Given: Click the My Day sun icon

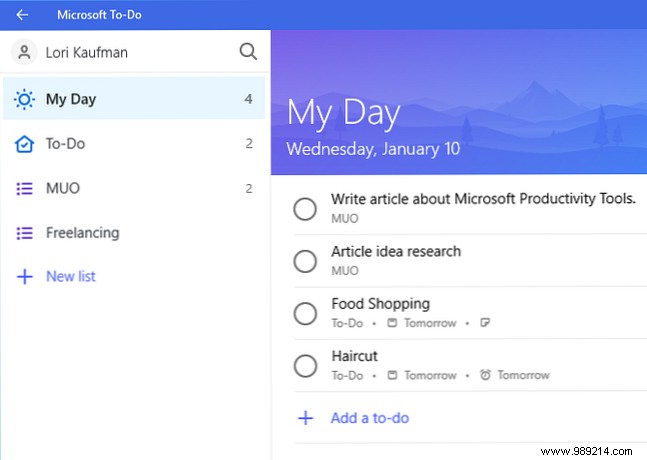Looking at the screenshot, I should click(x=24, y=99).
